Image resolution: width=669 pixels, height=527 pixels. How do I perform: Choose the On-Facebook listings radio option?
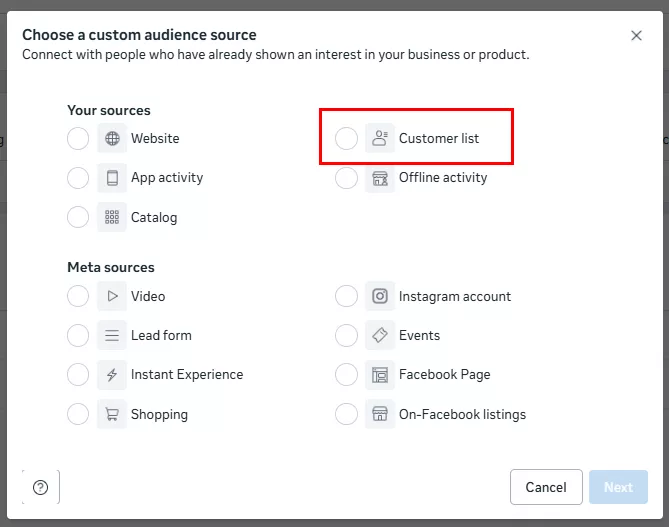(x=346, y=414)
